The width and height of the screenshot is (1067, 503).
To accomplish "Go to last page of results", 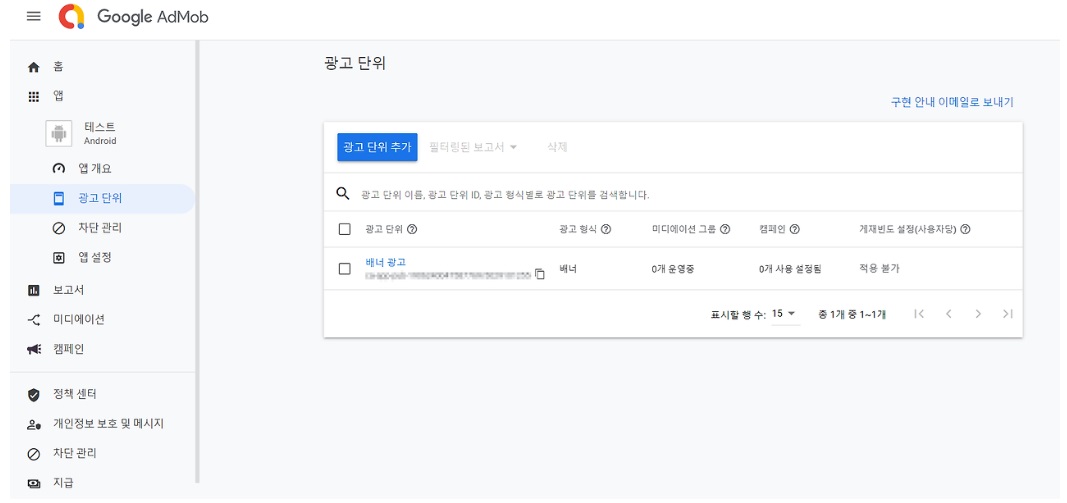I will [x=1008, y=314].
